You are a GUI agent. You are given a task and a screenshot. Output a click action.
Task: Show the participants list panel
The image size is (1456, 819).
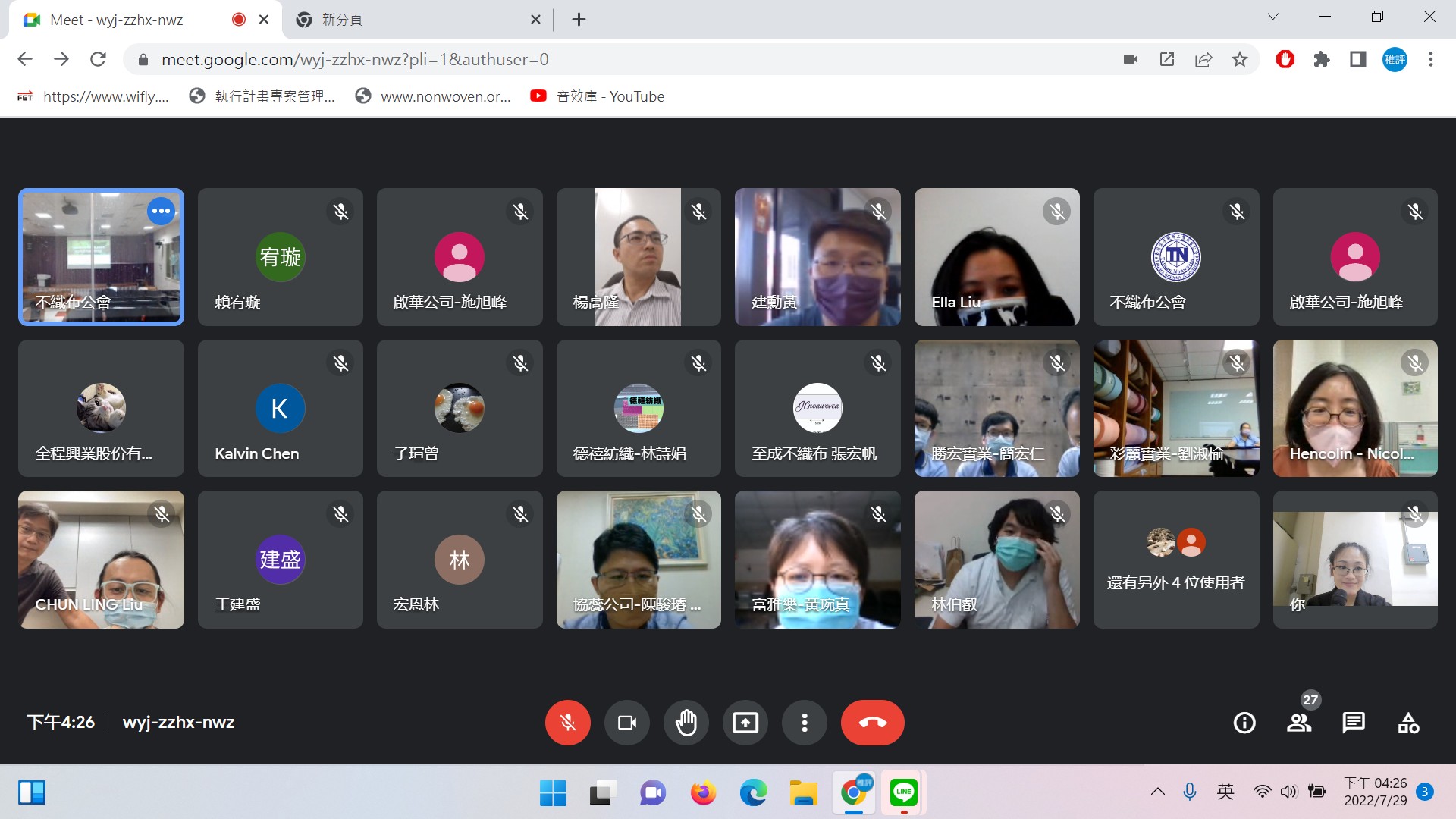pos(1299,723)
